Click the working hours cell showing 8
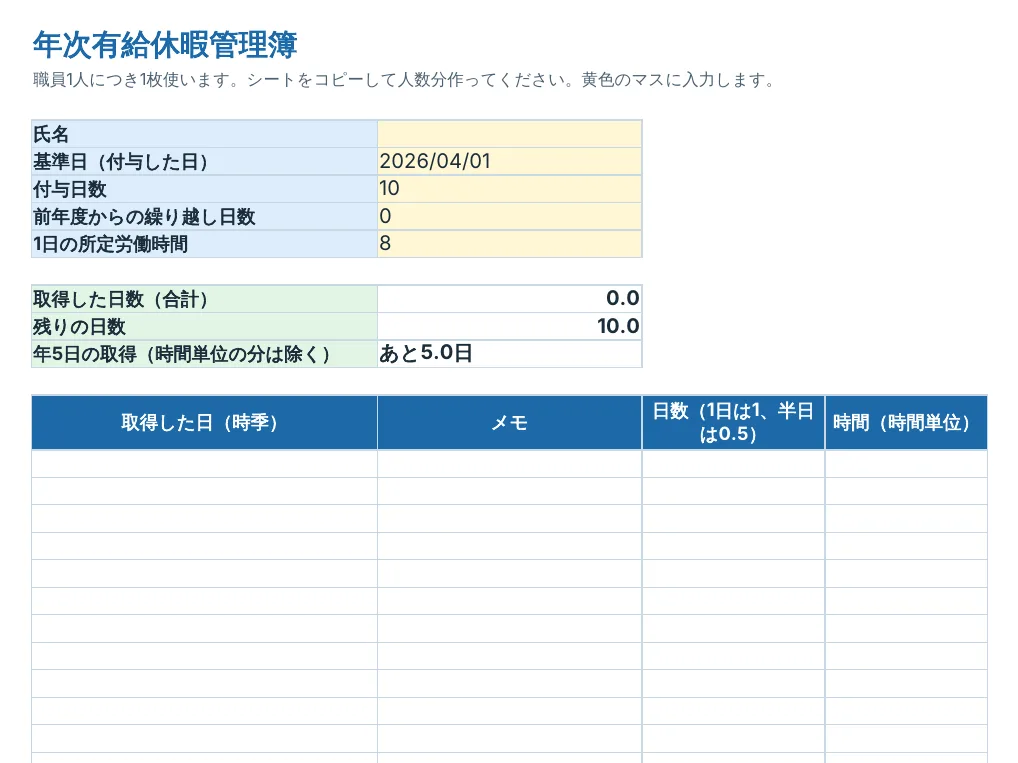 coord(510,244)
